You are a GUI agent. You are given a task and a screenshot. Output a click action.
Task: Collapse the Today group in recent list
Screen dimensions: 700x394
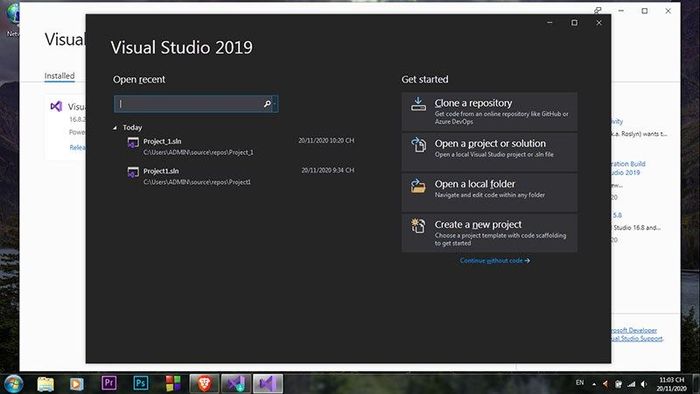coord(115,128)
